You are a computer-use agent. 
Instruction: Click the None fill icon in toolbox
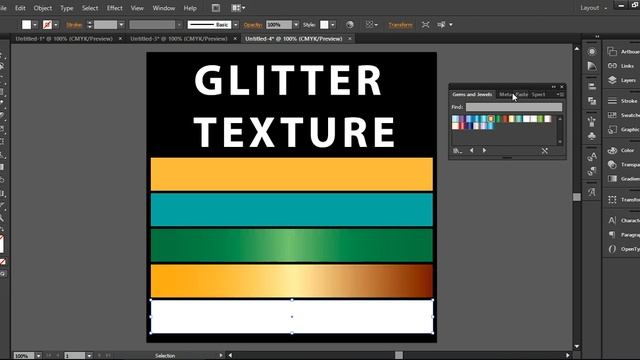[3, 262]
